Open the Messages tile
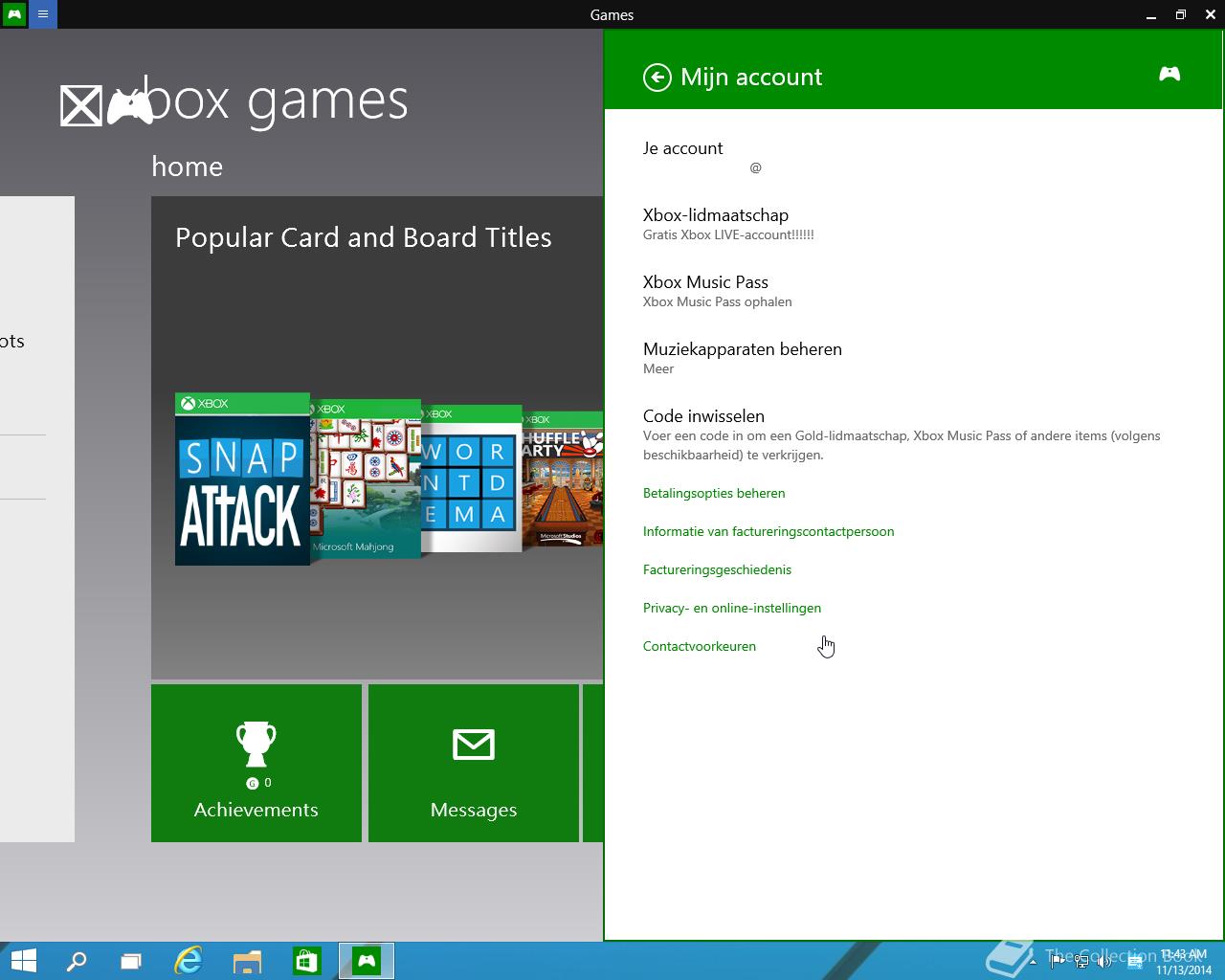Viewport: 1225px width, 980px height. click(474, 763)
